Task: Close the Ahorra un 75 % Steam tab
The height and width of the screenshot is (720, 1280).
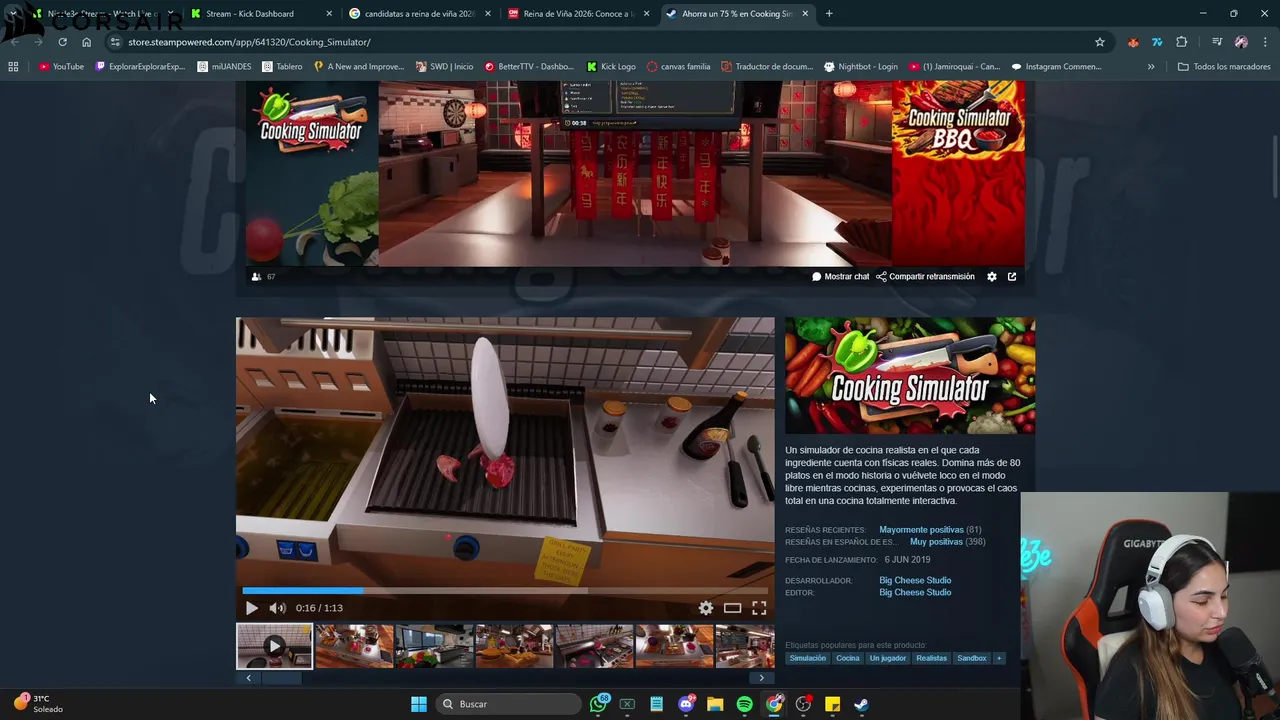Action: (x=805, y=14)
